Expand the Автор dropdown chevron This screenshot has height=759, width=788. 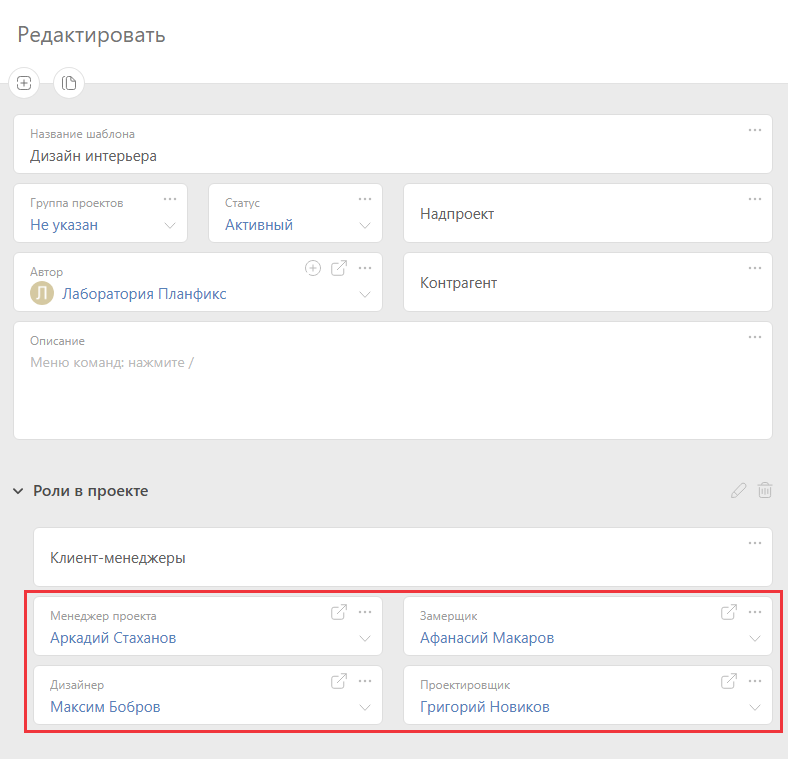[x=365, y=294]
